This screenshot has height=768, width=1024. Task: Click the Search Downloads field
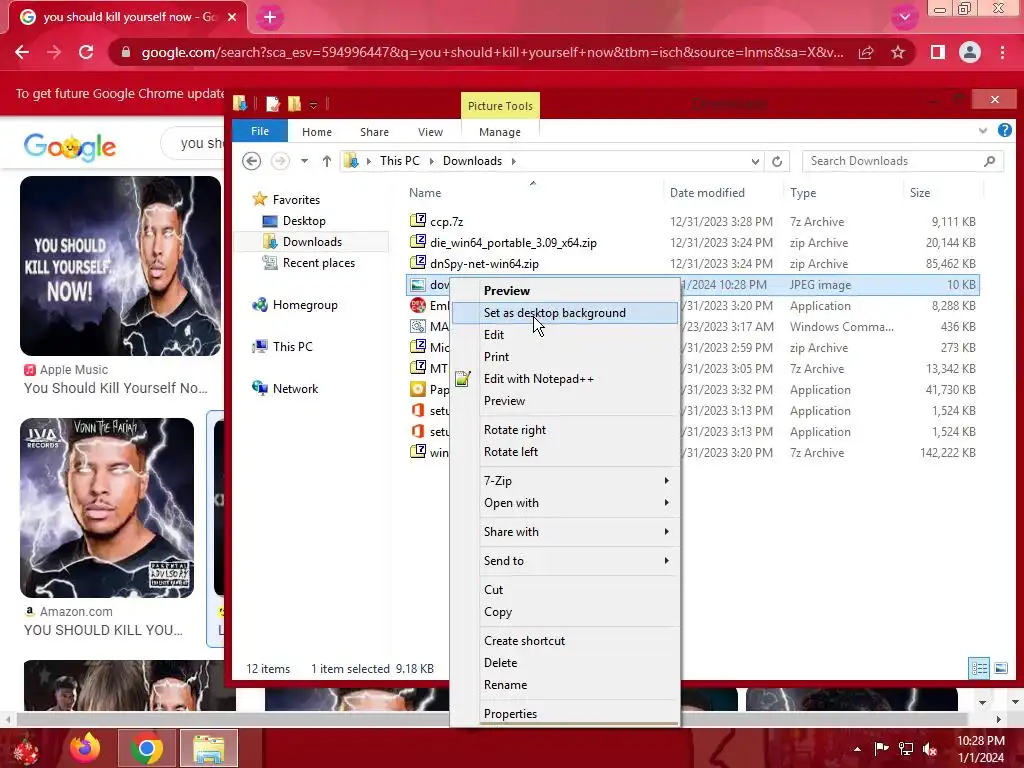[901, 161]
